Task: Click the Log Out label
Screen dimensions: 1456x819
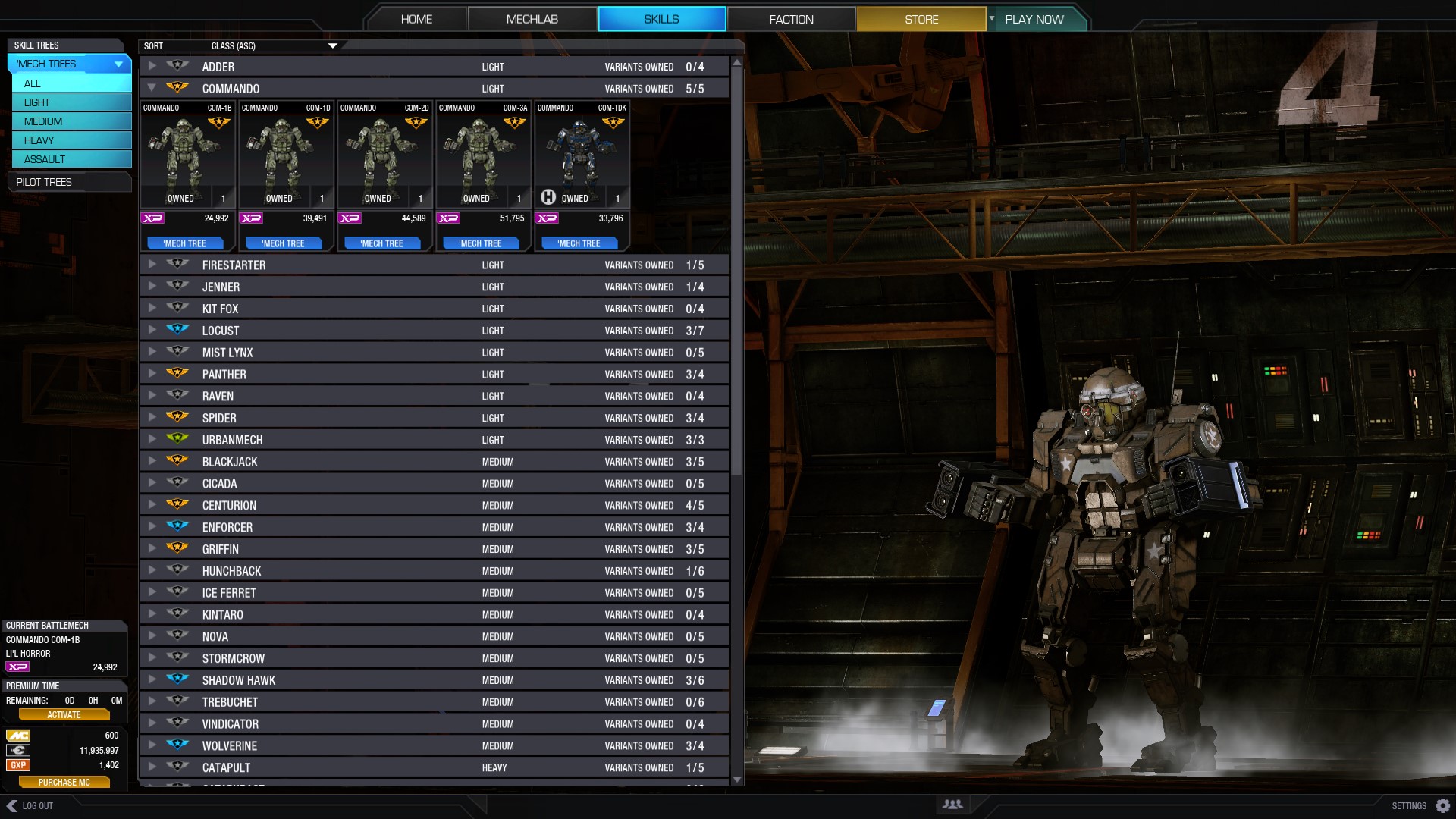Action: point(38,806)
